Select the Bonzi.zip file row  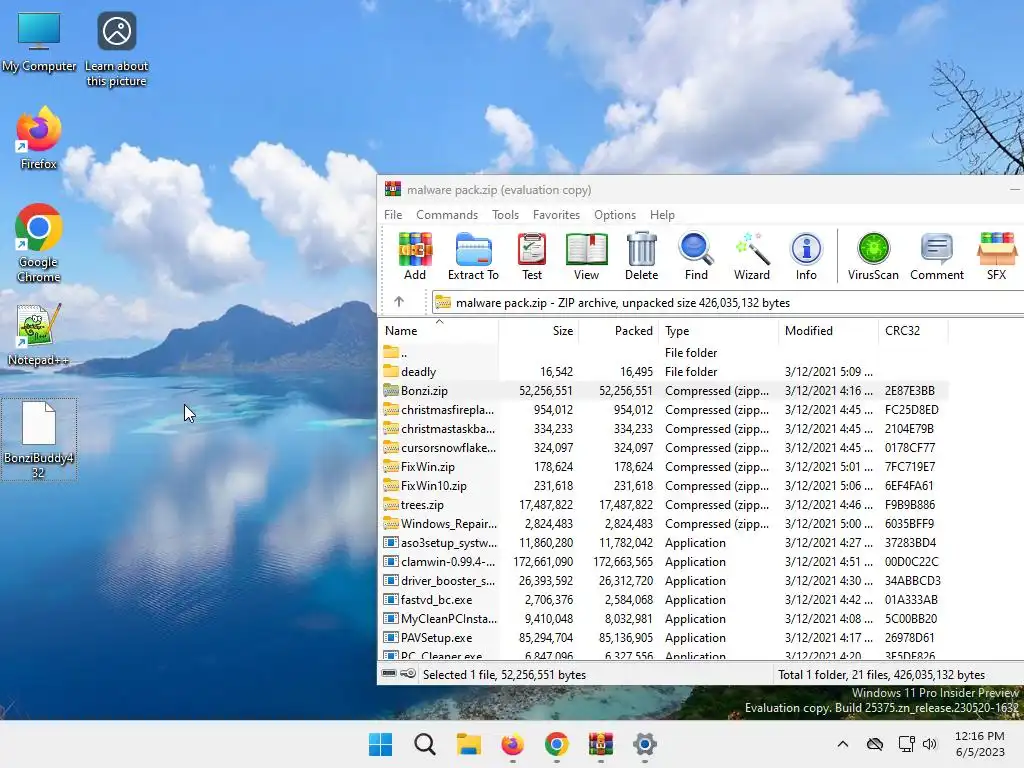(x=664, y=391)
